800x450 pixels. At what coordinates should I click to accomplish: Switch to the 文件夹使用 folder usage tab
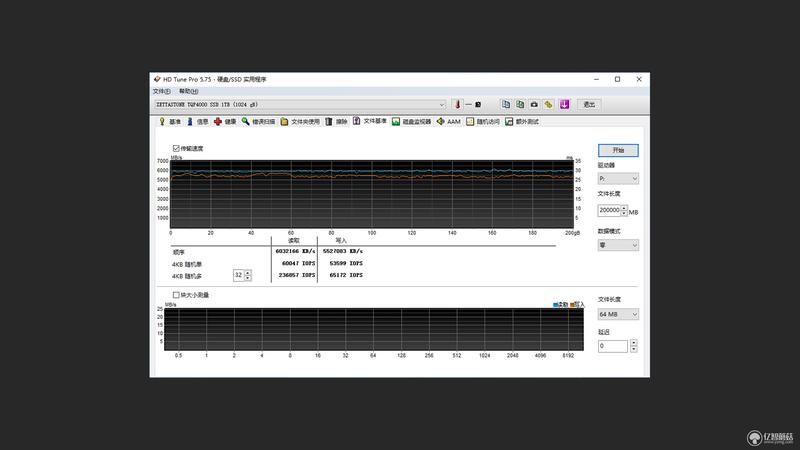[x=300, y=121]
